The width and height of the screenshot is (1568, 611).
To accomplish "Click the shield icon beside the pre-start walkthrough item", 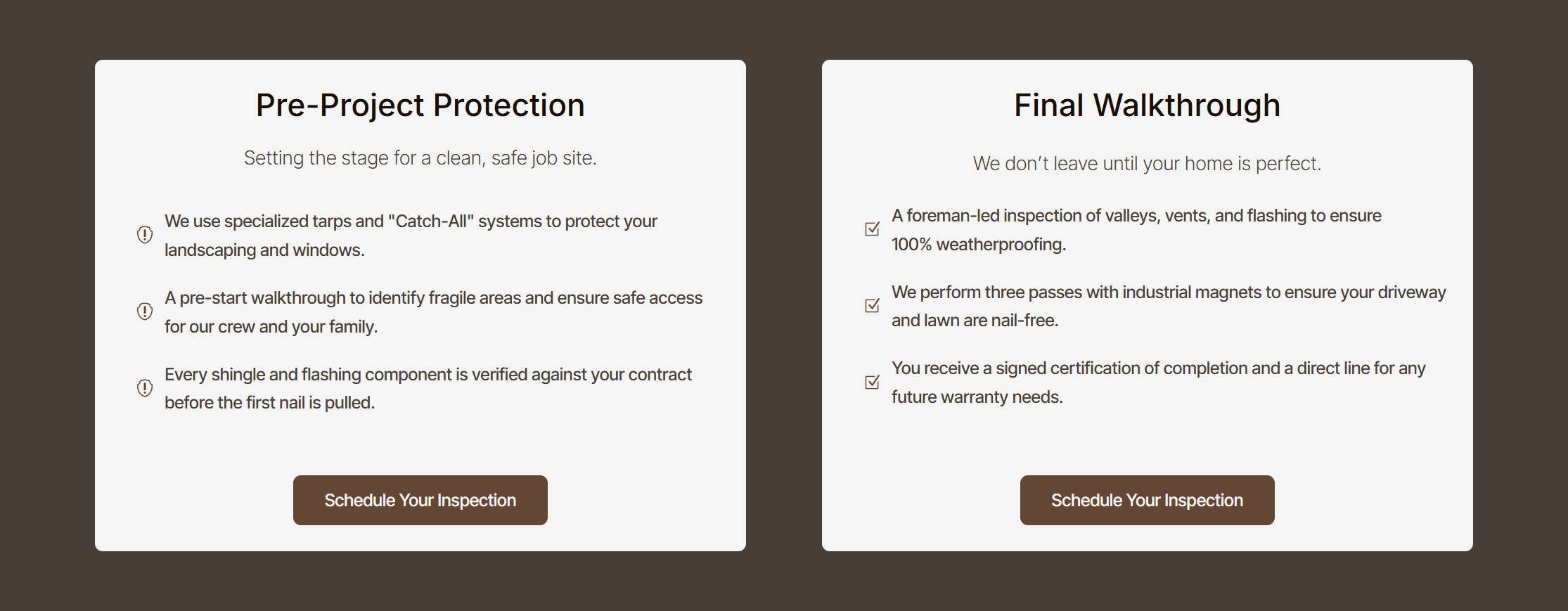I will coord(145,311).
